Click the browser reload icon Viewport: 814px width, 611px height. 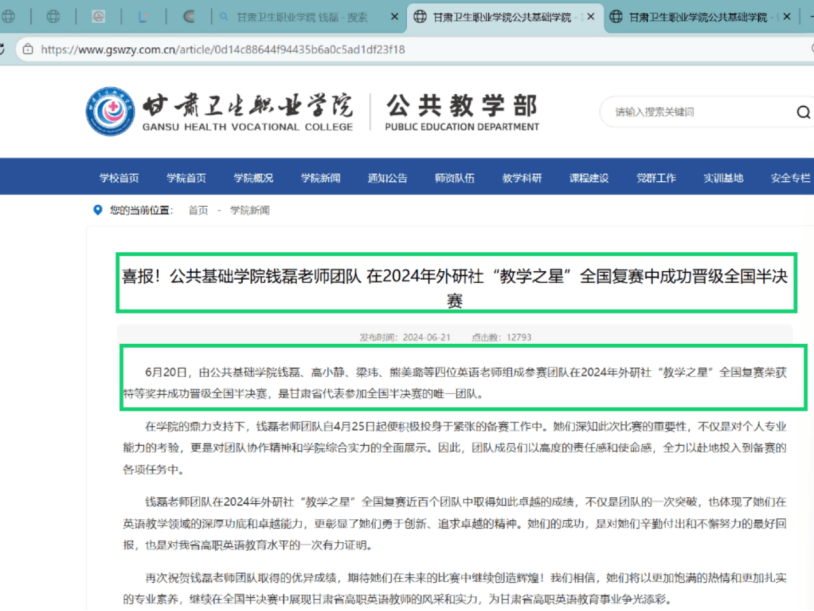point(2,49)
